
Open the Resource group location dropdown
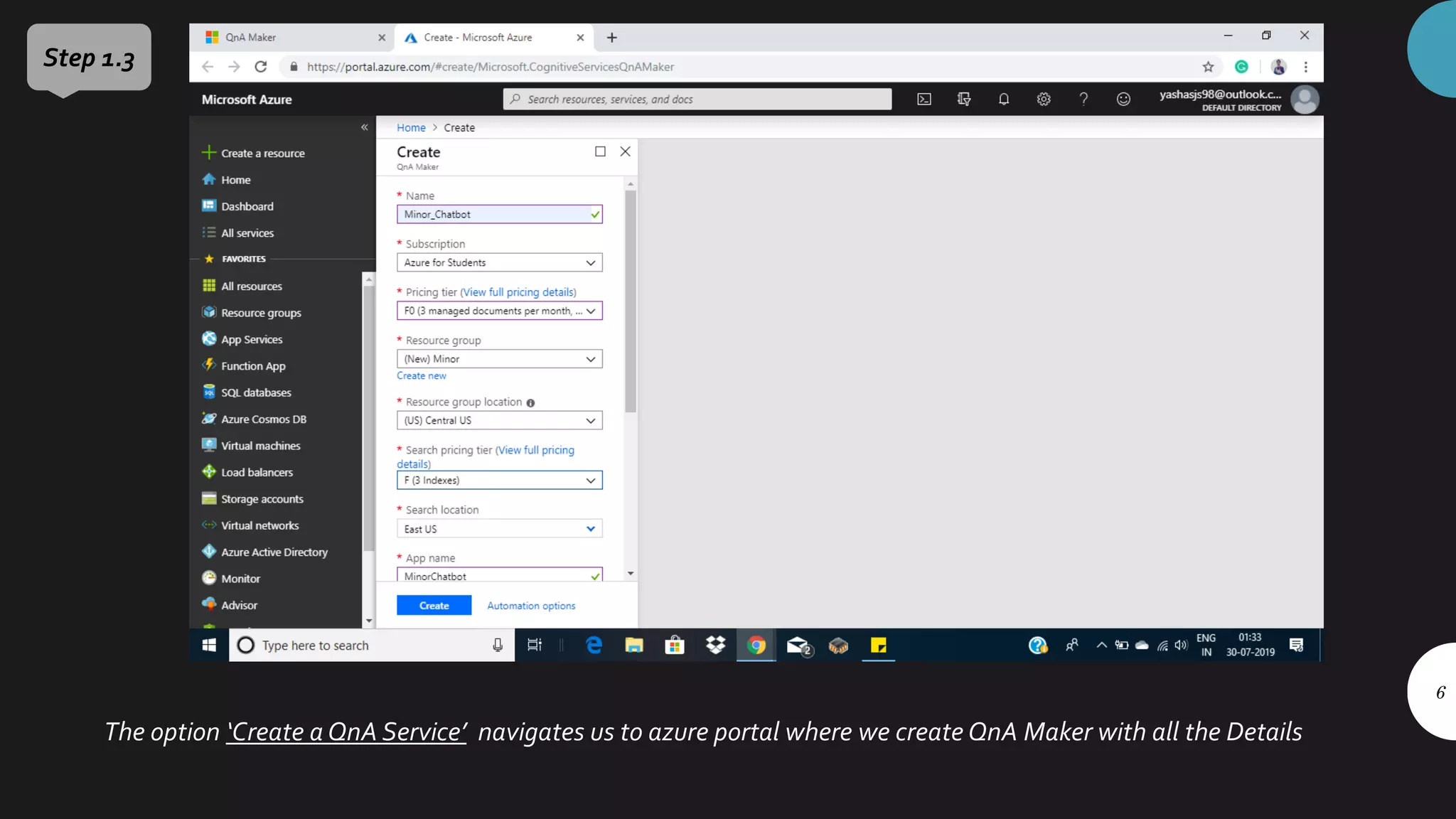coord(500,420)
